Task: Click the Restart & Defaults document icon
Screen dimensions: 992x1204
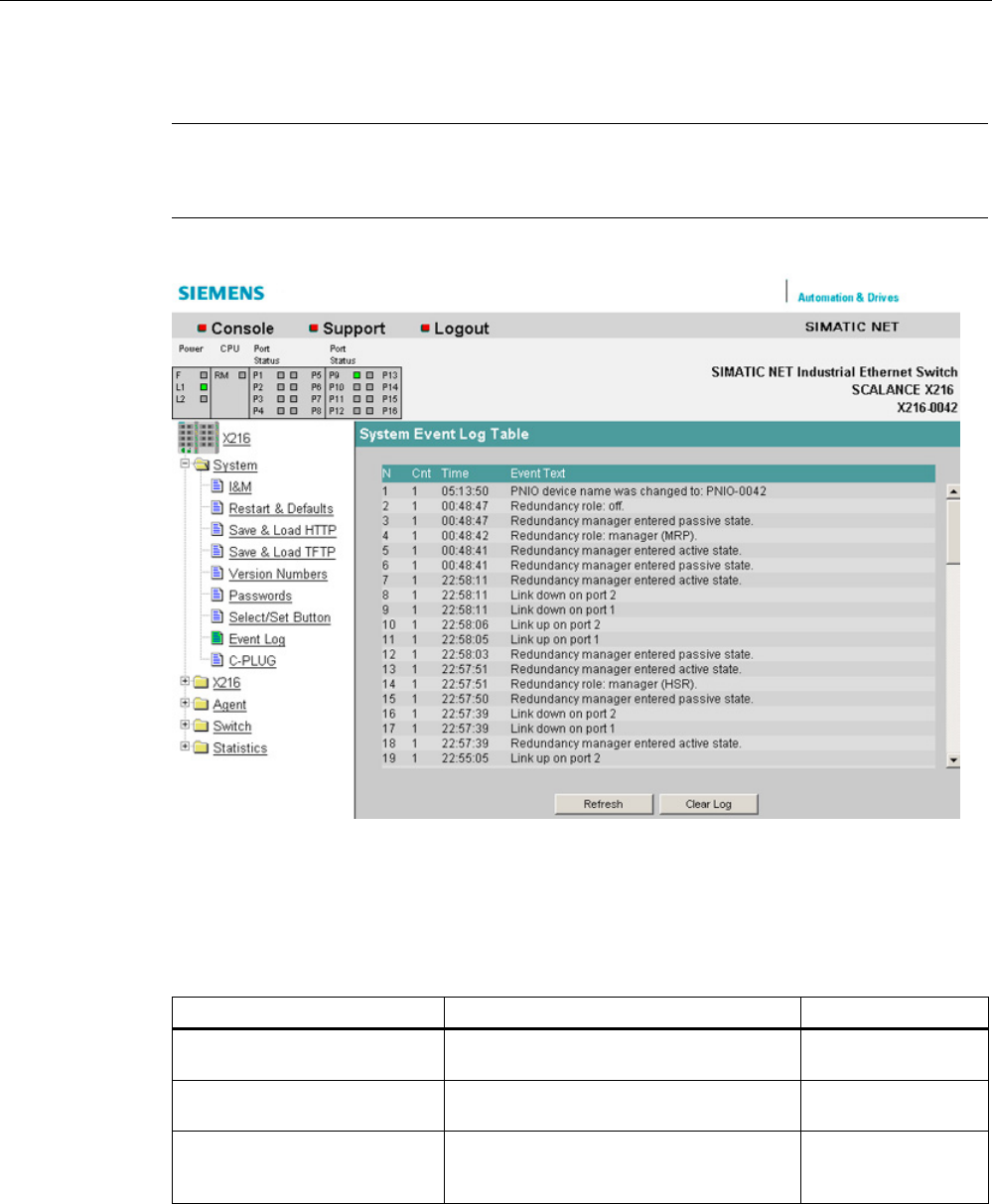Action: coord(217,508)
